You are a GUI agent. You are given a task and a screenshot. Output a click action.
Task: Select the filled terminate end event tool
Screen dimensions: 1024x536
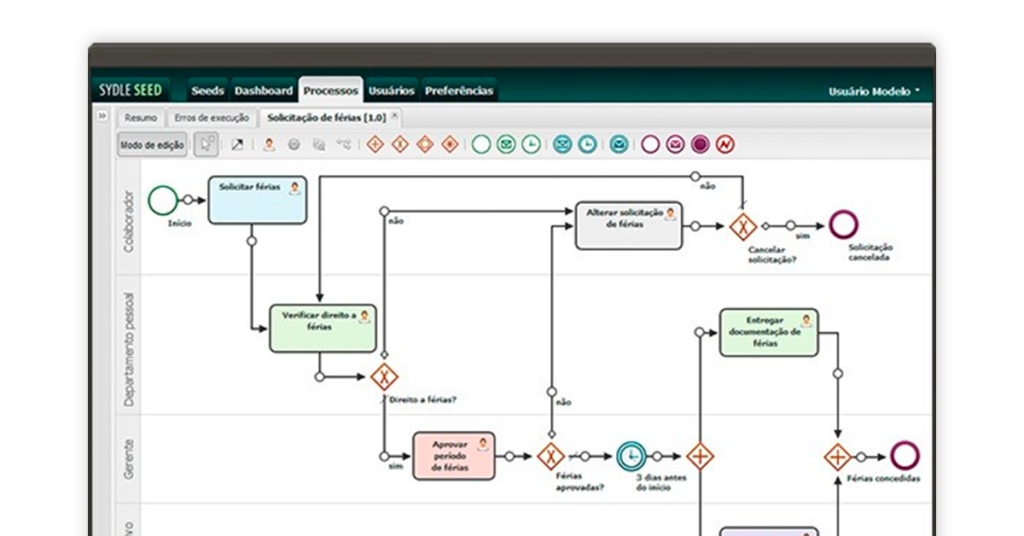(x=700, y=144)
